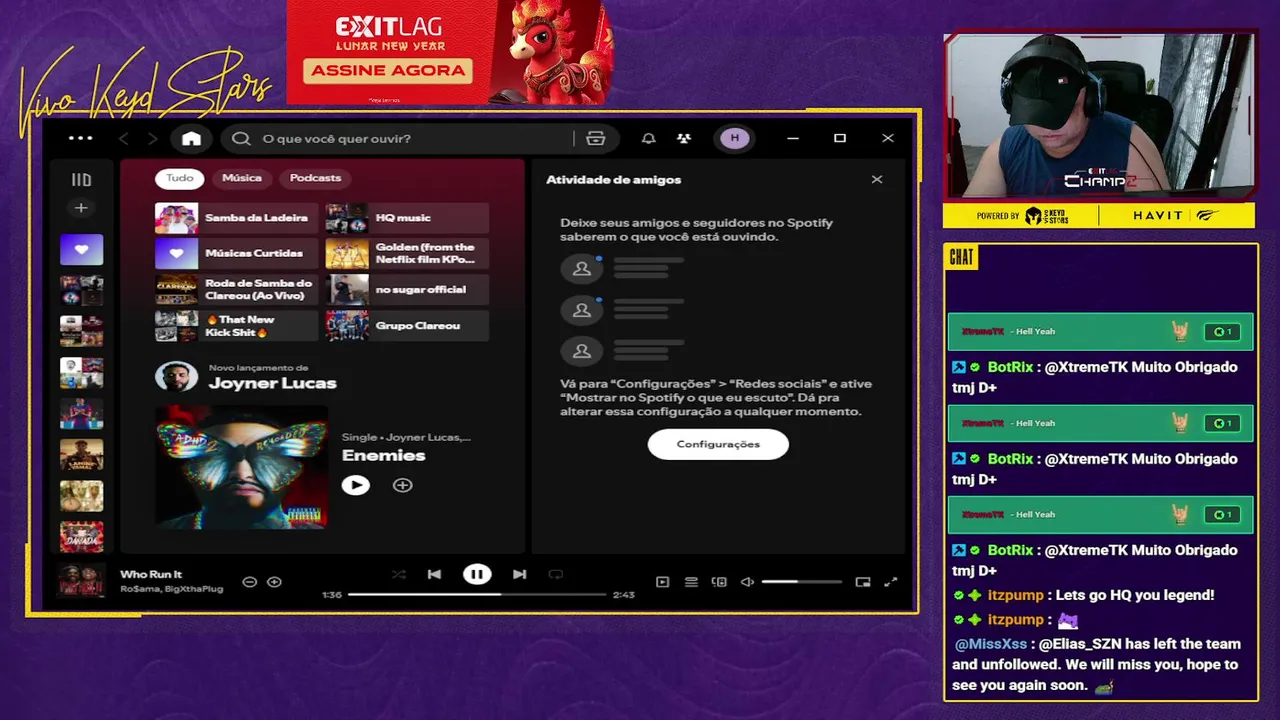Open notifications via the bell icon
This screenshot has height=720, width=1280.
[x=648, y=138]
